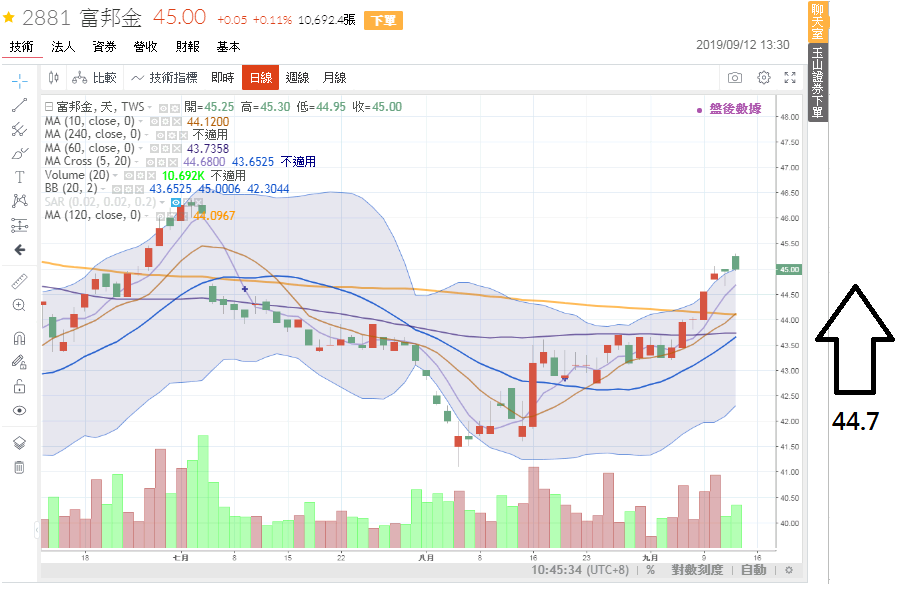This screenshot has width=900, height=595.
Task: Switch to the 週線 weekly chart
Action: (297, 77)
